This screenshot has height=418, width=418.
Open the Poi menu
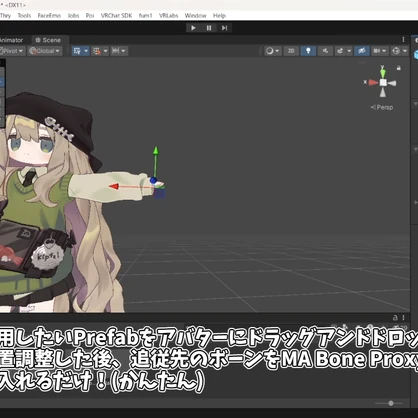(x=90, y=16)
